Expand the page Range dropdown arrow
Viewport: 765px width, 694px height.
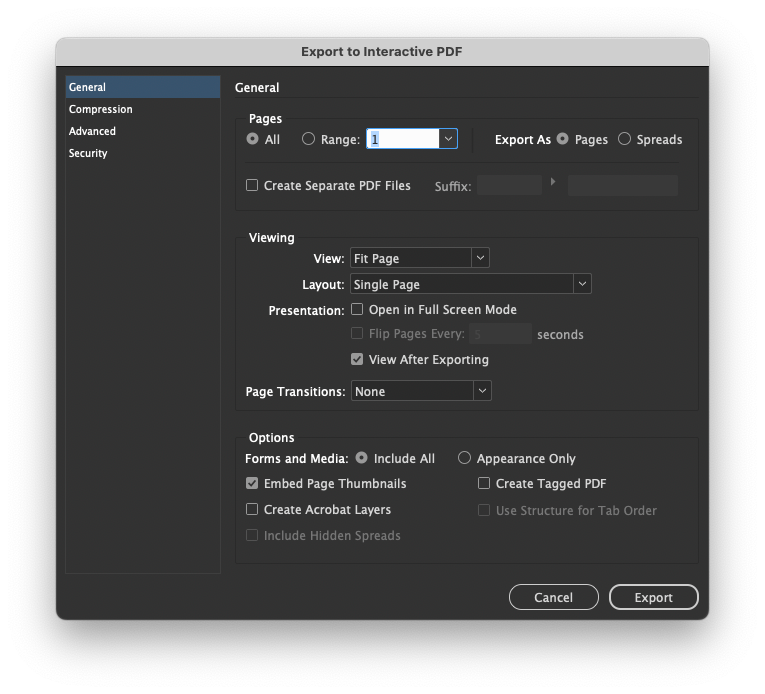[448, 139]
